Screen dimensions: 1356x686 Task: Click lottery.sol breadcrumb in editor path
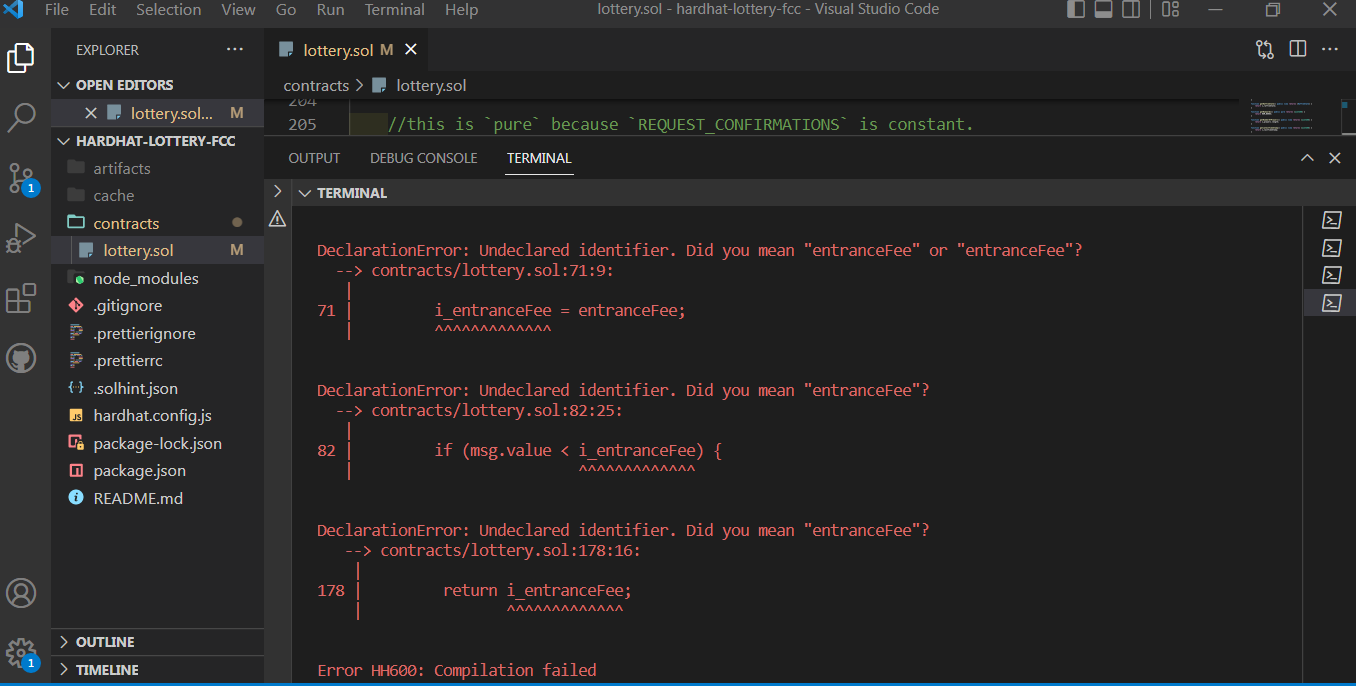431,85
